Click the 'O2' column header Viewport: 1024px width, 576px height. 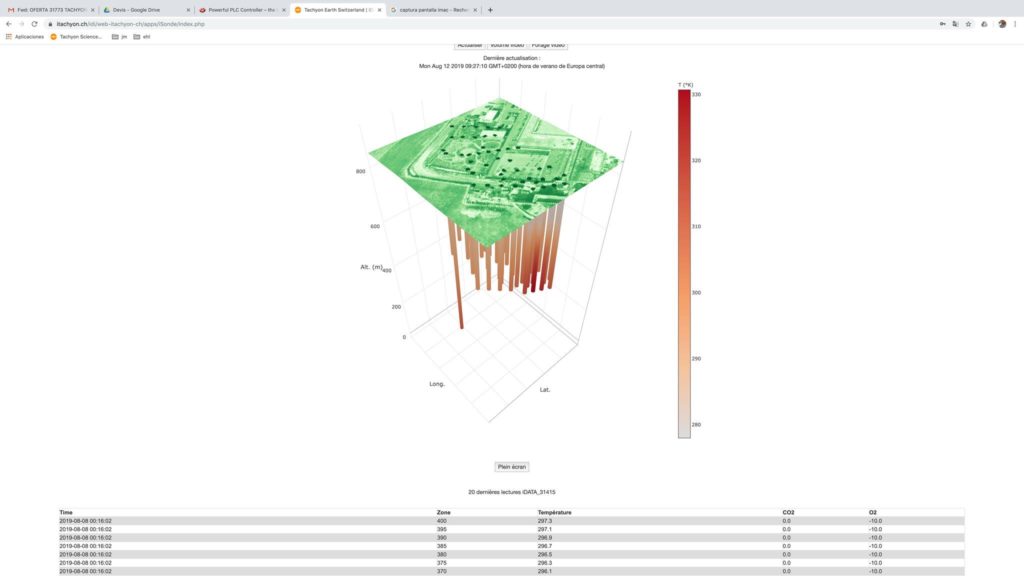[x=872, y=513]
